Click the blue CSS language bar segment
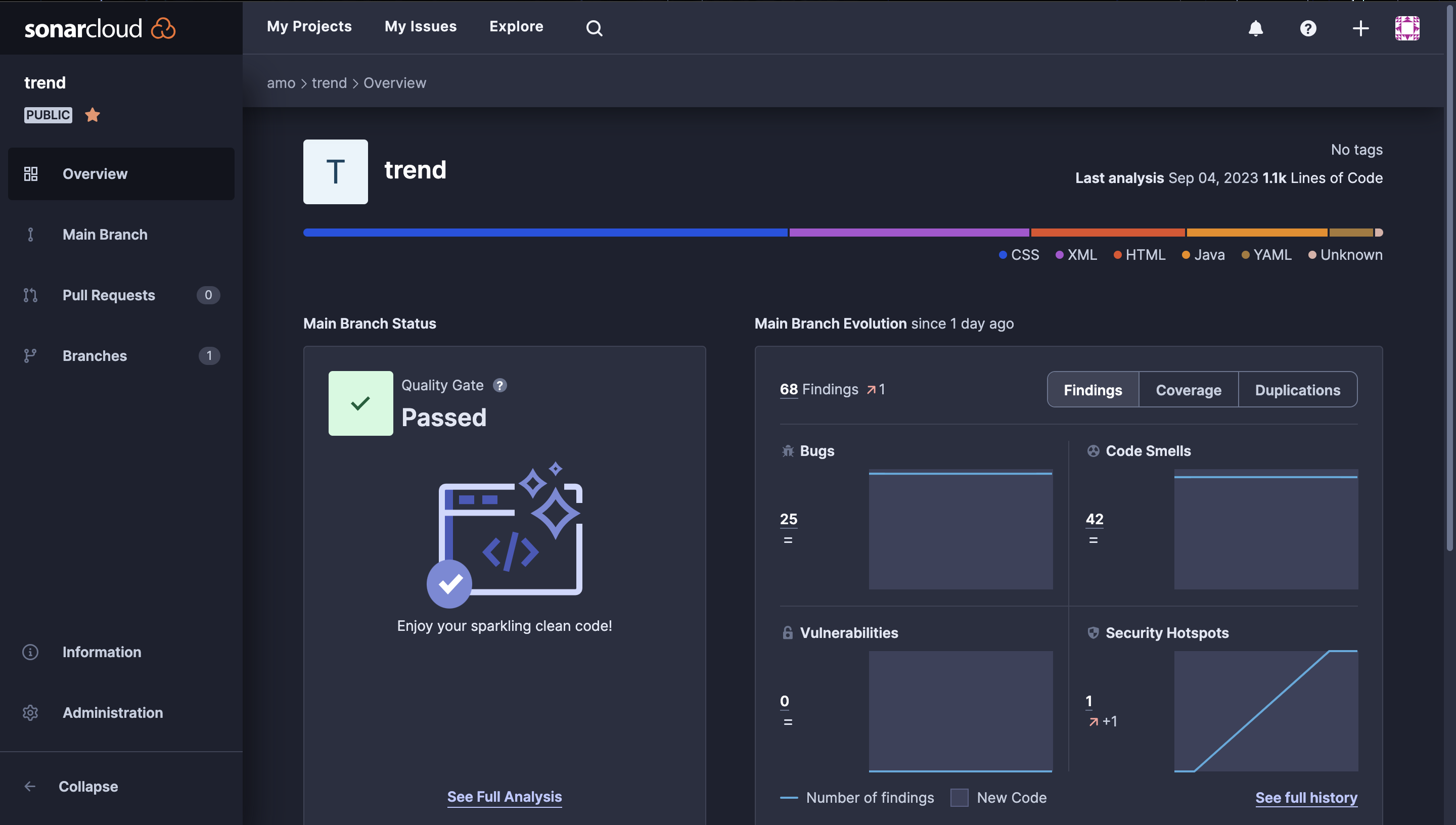1456x825 pixels. (544, 233)
